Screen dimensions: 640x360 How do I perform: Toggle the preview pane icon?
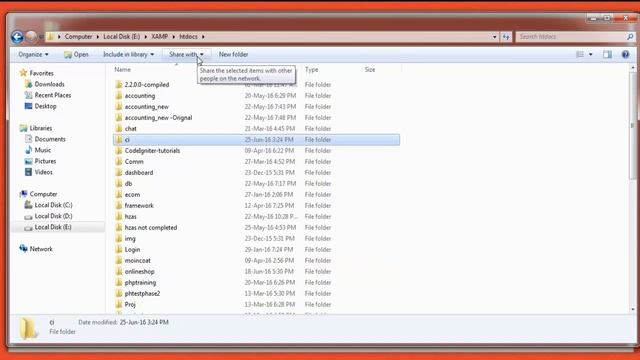point(607,54)
